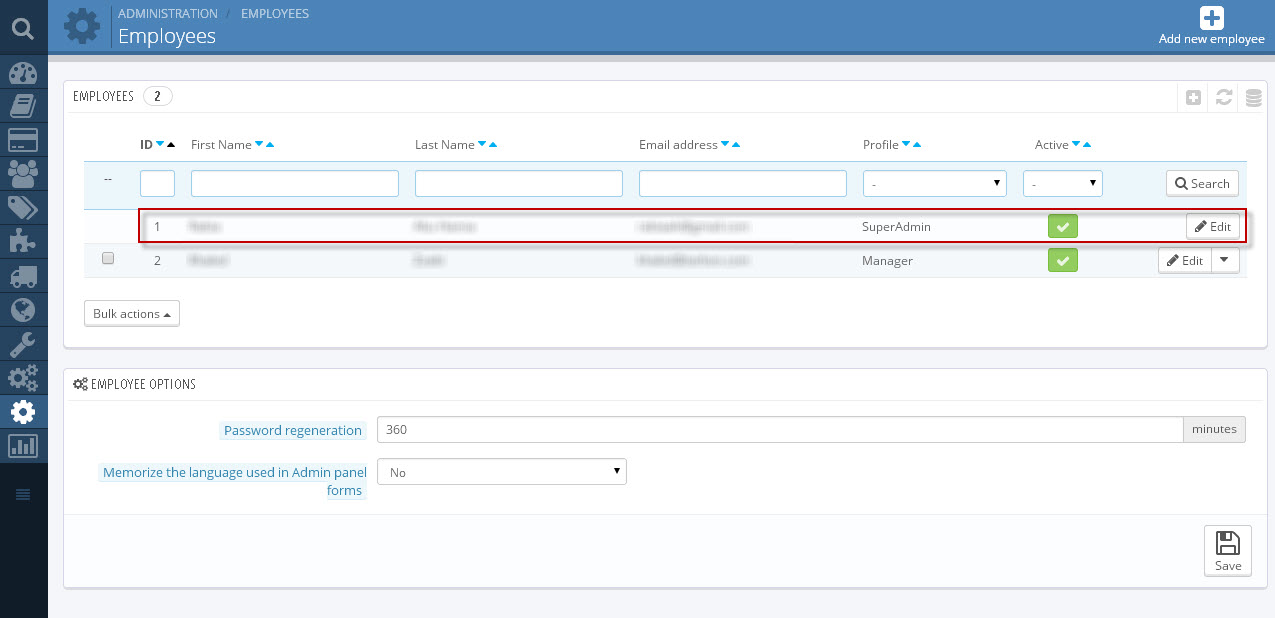Click the Password regeneration field showing 360
The image size is (1275, 618).
coord(780,429)
